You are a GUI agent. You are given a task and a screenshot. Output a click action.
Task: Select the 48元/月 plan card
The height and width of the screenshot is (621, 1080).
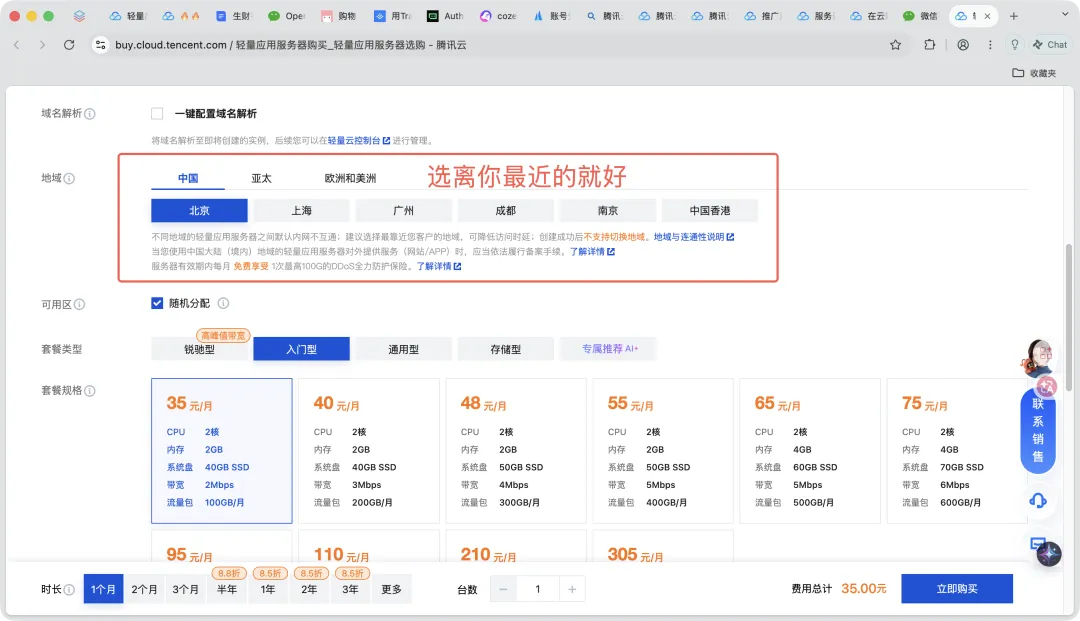(516, 451)
